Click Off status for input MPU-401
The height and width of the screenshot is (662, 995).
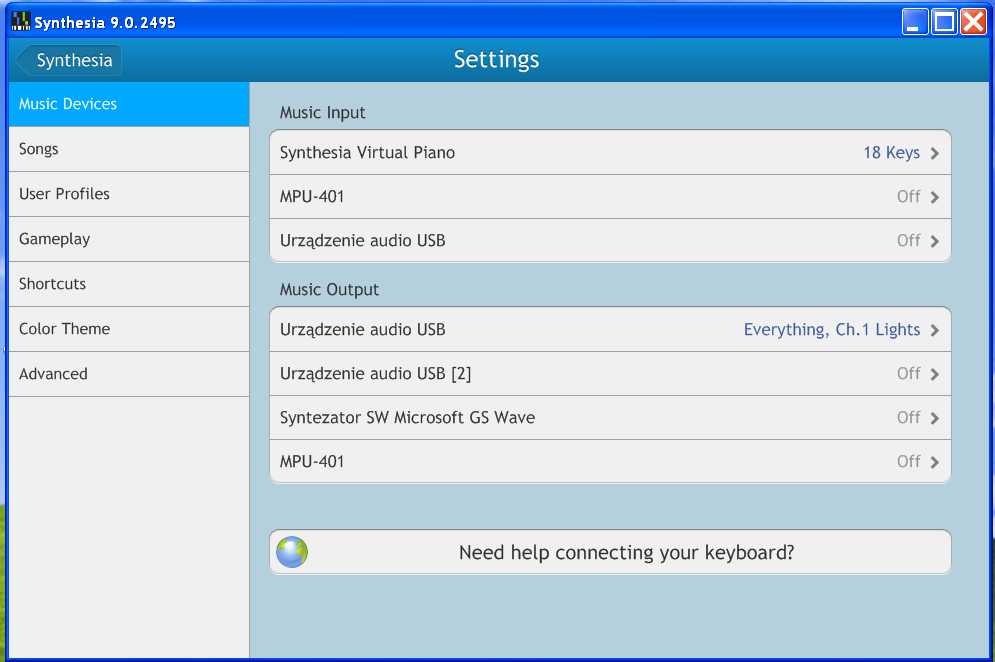pos(909,197)
